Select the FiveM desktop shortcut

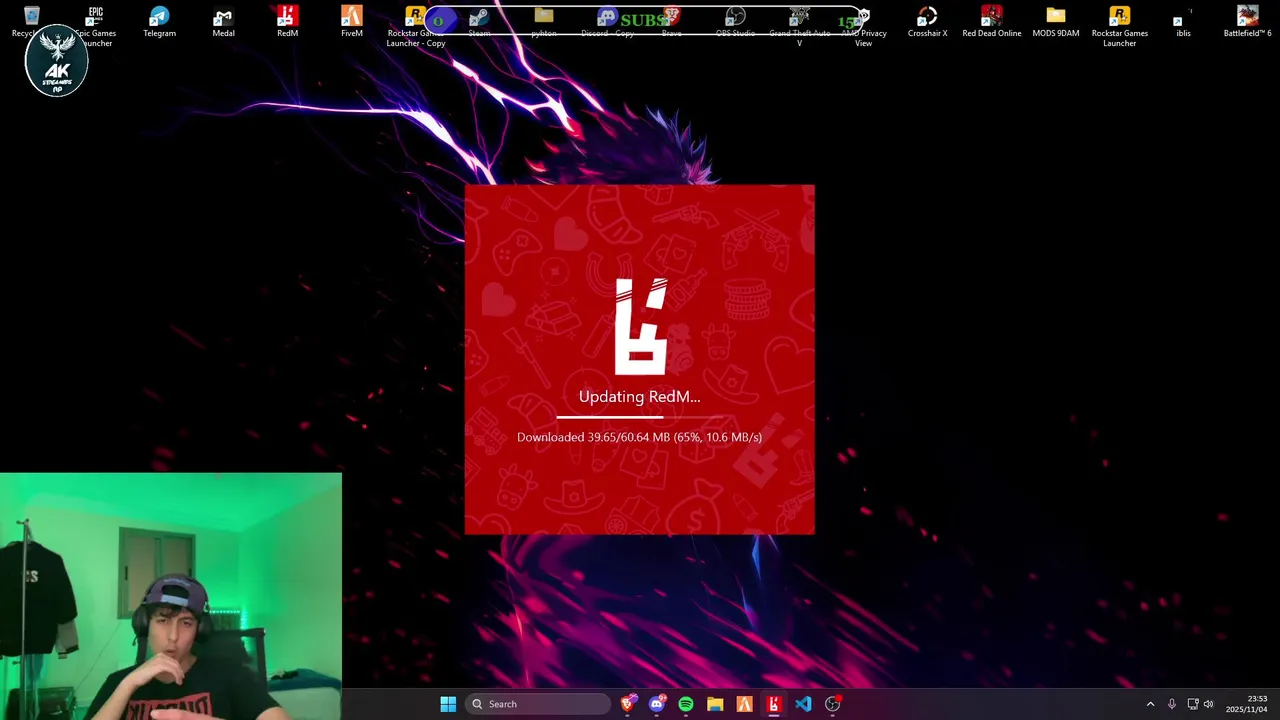pos(351,22)
